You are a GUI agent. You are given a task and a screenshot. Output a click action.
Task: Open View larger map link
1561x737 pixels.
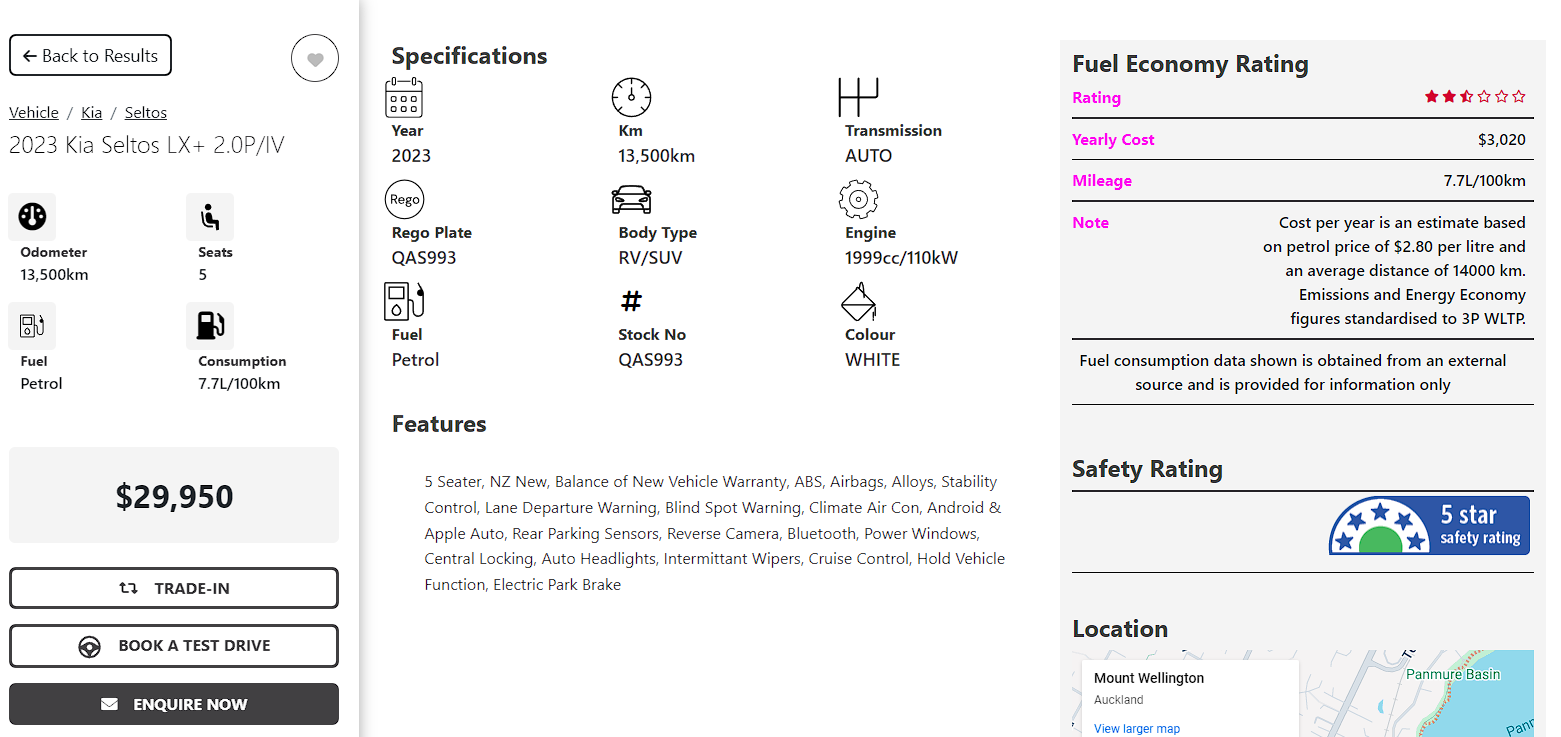pos(1137,729)
